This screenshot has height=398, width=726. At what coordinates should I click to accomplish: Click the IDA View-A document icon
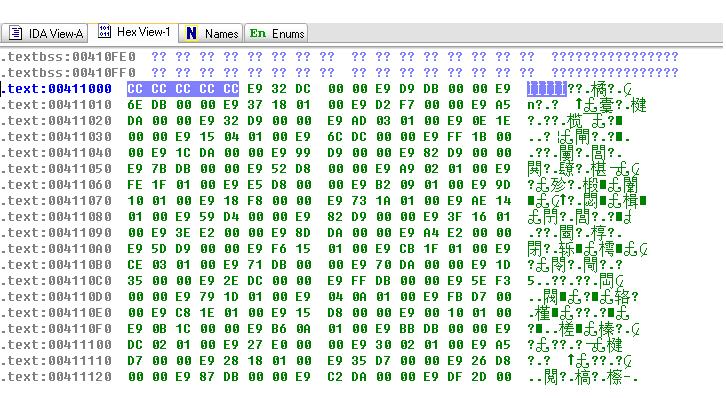click(x=16, y=33)
